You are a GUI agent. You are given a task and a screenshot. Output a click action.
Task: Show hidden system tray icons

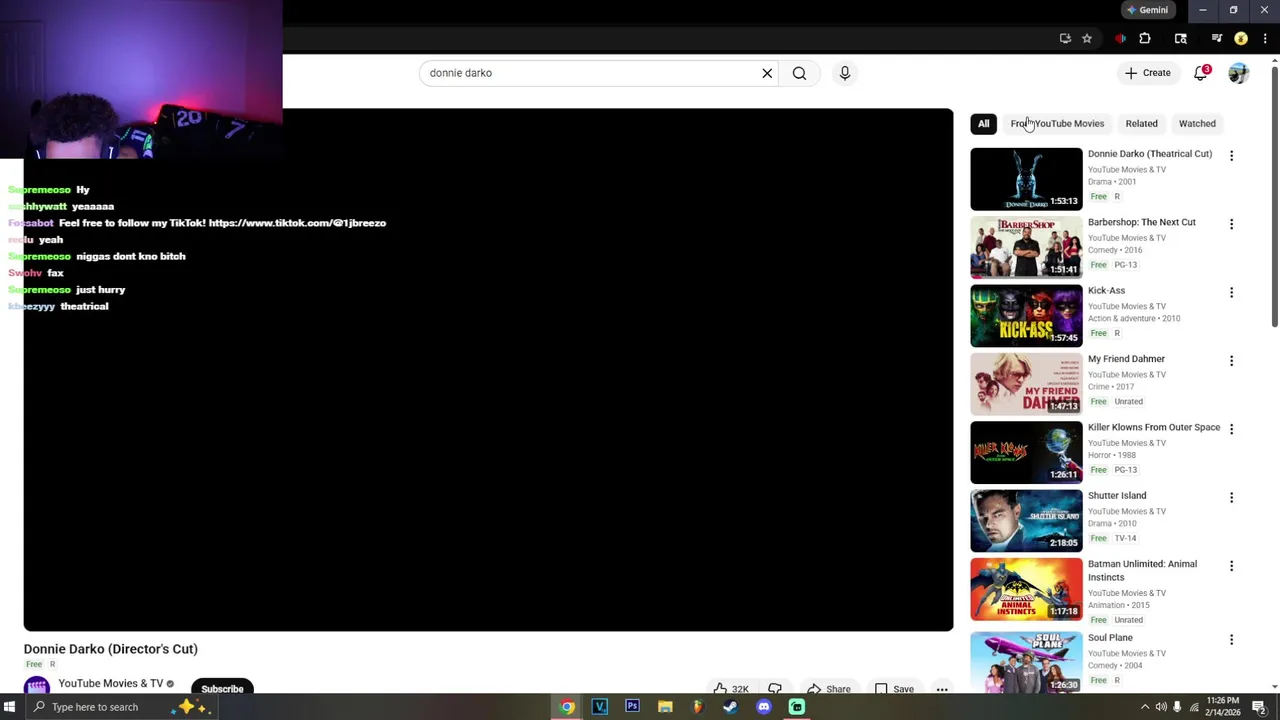click(1145, 707)
